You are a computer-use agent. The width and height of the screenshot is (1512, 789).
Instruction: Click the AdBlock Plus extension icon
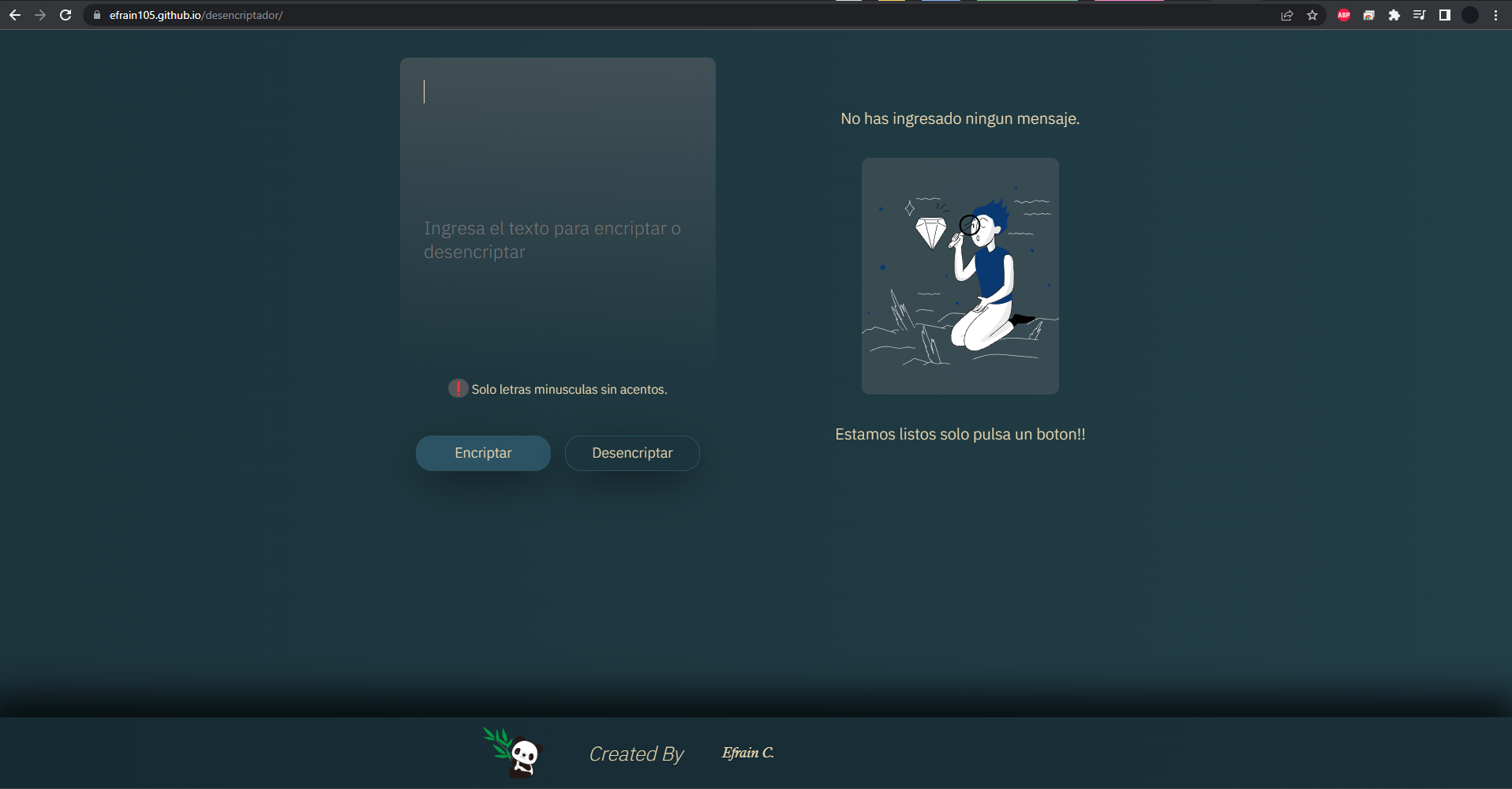[x=1344, y=15]
